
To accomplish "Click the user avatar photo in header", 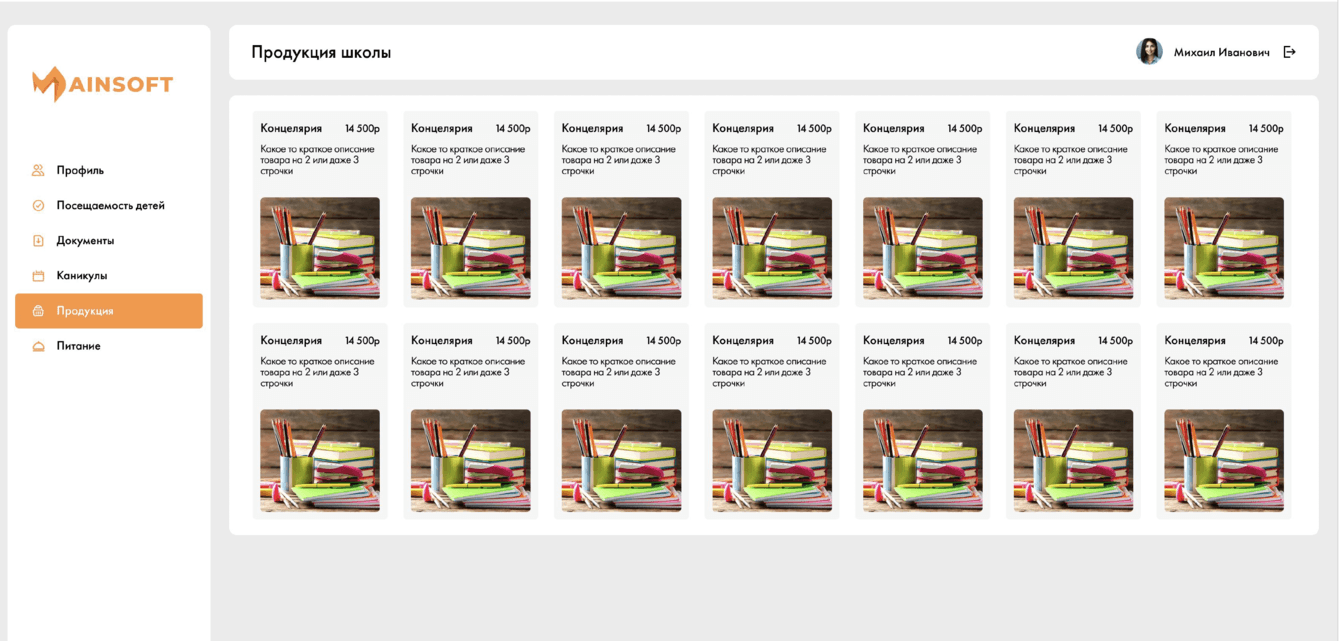I will point(1149,52).
